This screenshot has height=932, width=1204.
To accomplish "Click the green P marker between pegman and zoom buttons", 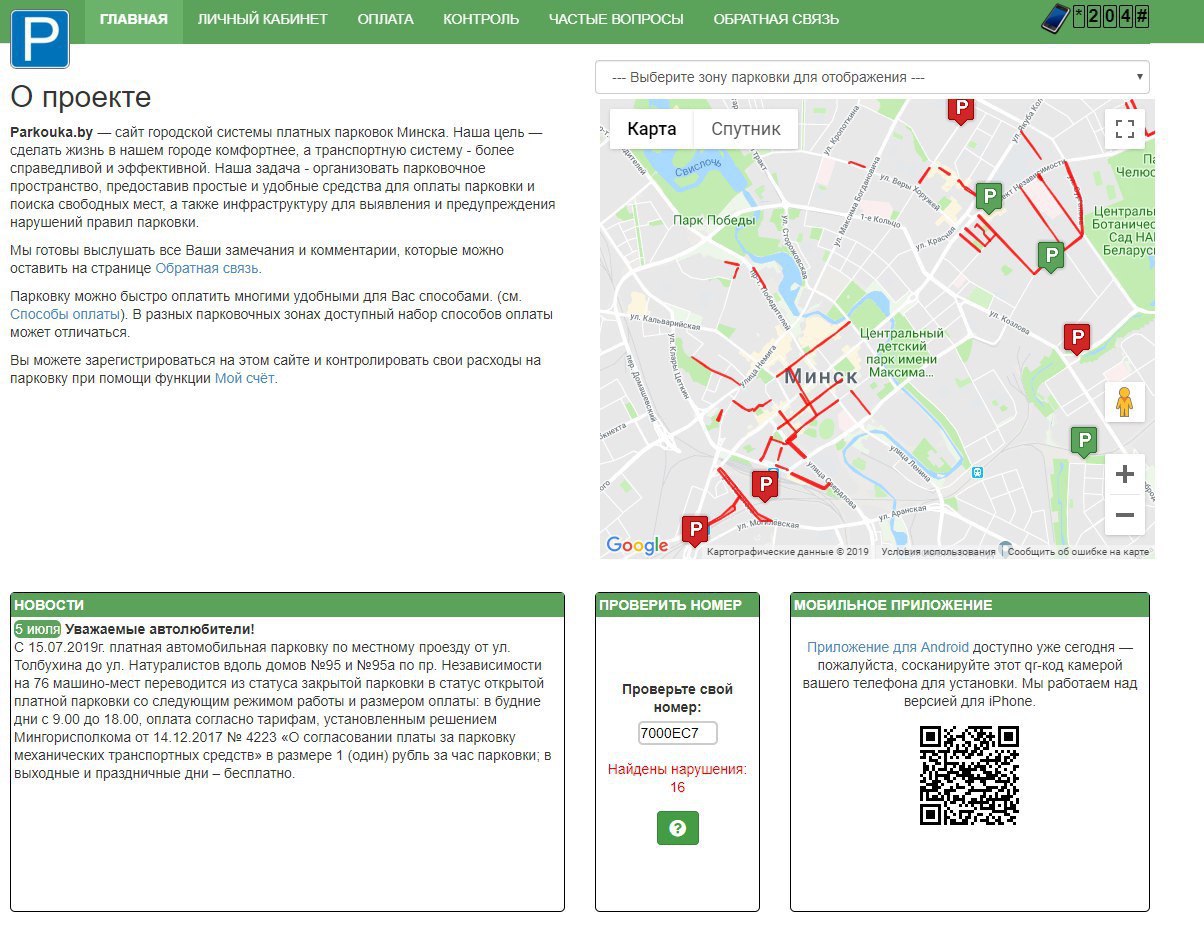I will point(1083,441).
